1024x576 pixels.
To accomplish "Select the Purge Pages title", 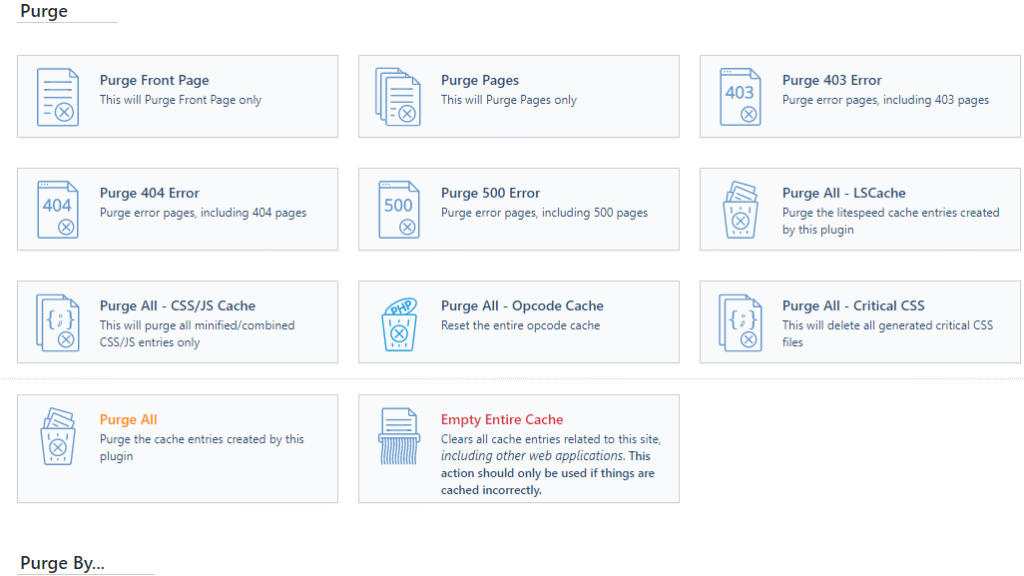I will pyautogui.click(x=479, y=80).
